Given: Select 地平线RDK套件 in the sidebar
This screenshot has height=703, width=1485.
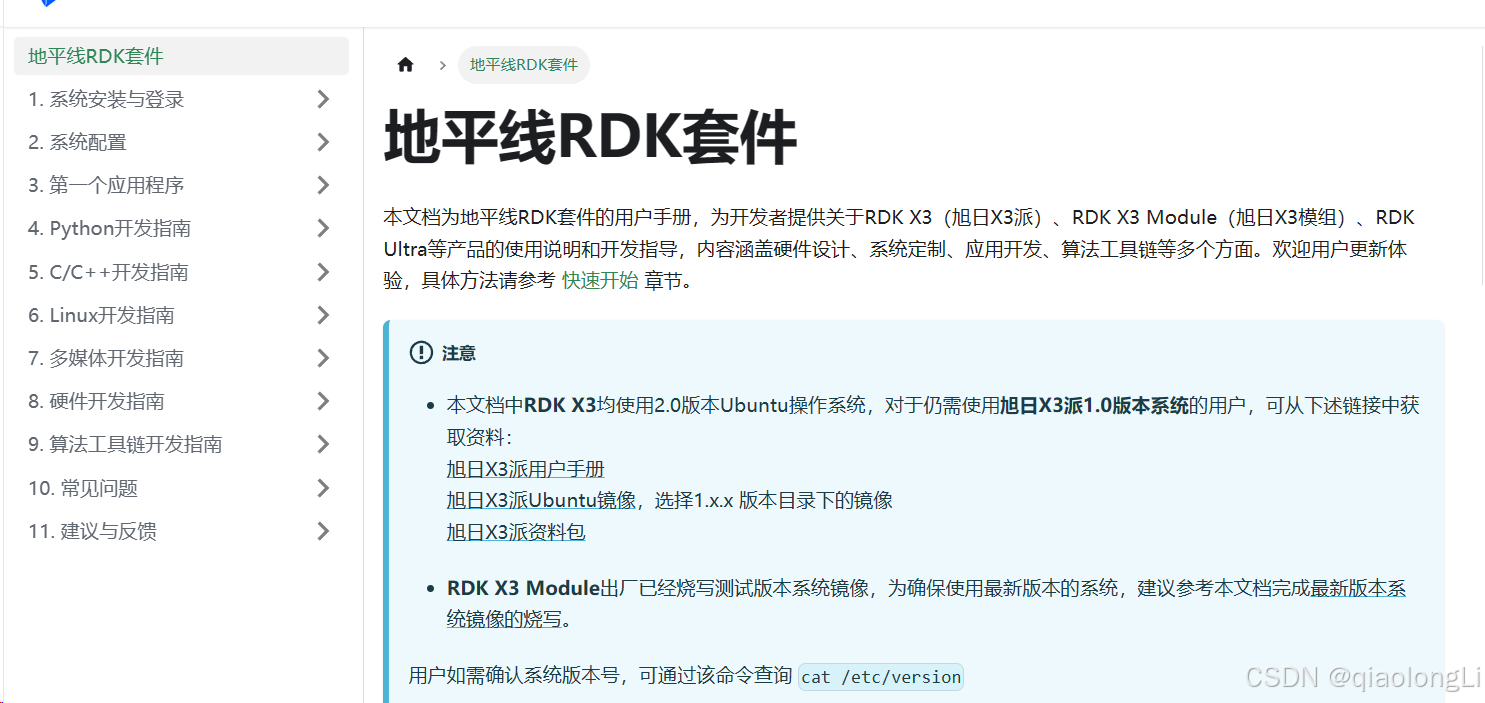Looking at the screenshot, I should (181, 56).
